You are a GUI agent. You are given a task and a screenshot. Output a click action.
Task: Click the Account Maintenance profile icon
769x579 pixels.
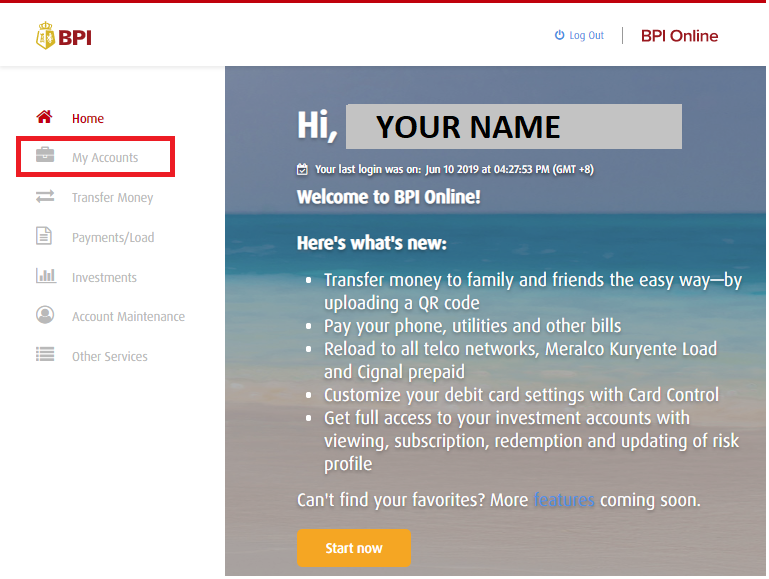click(45, 315)
